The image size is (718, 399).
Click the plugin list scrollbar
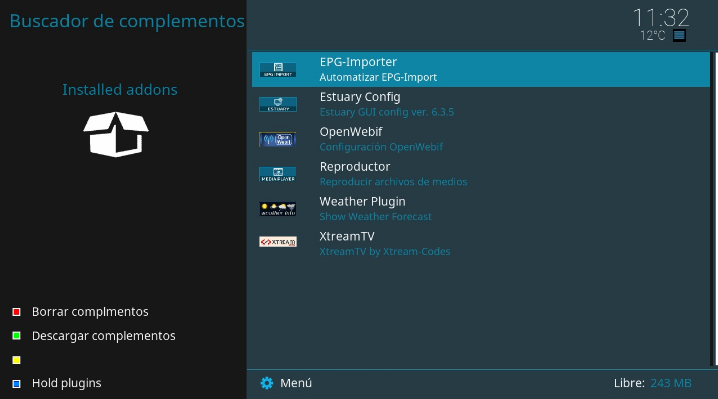point(716,209)
